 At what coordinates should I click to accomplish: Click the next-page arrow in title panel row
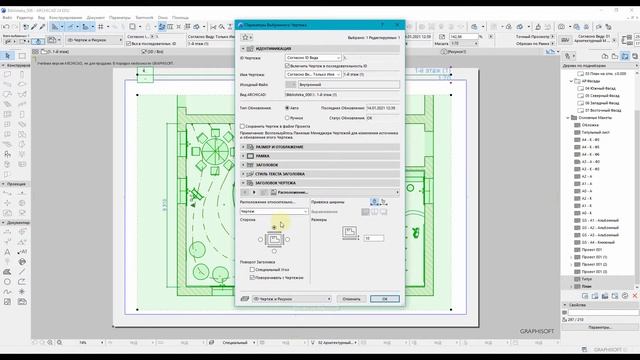[x=254, y=192]
